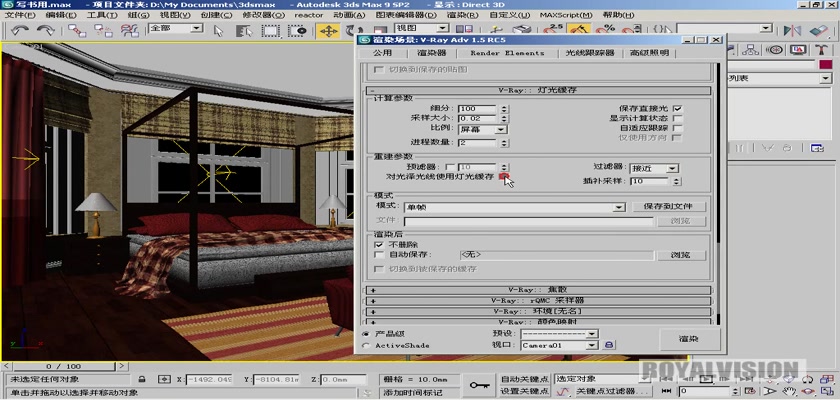Click the 保存到文件 button
Viewport: 840px width, 400px height.
coord(668,206)
